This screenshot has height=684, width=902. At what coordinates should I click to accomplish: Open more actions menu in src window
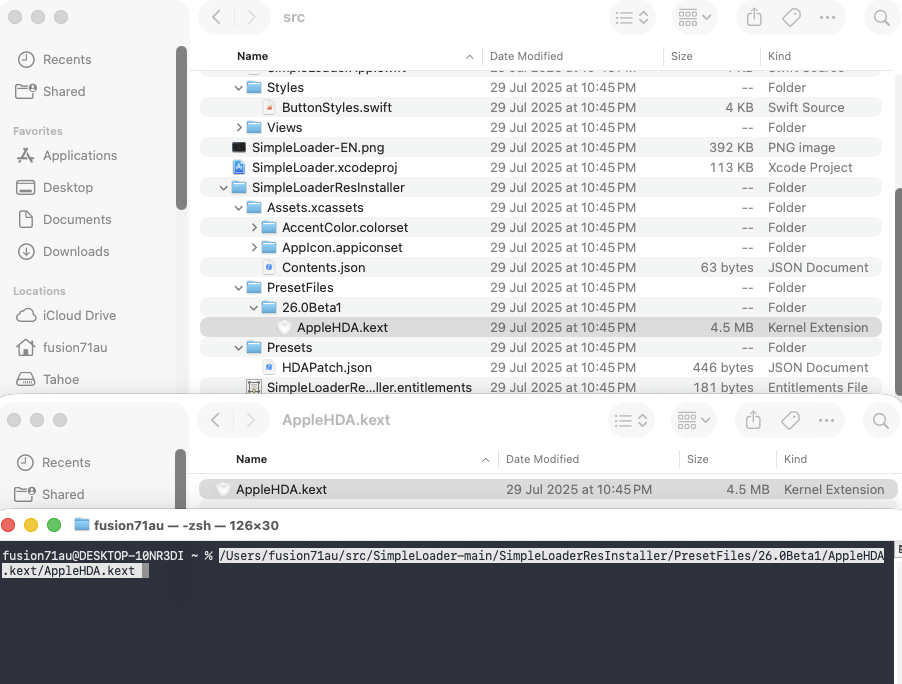click(827, 18)
